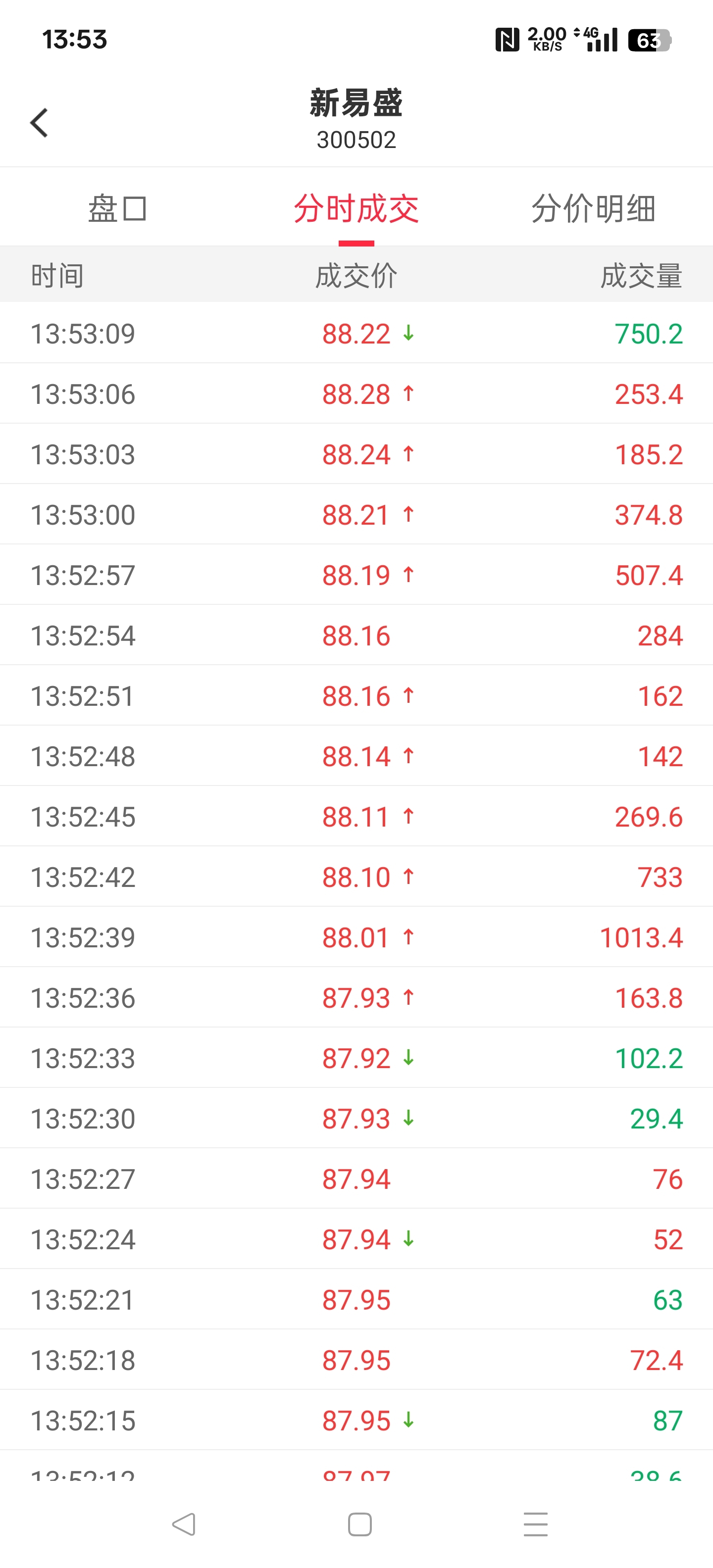Tap the green down arrow at 88.22
This screenshot has width=713, height=1568.
(408, 333)
